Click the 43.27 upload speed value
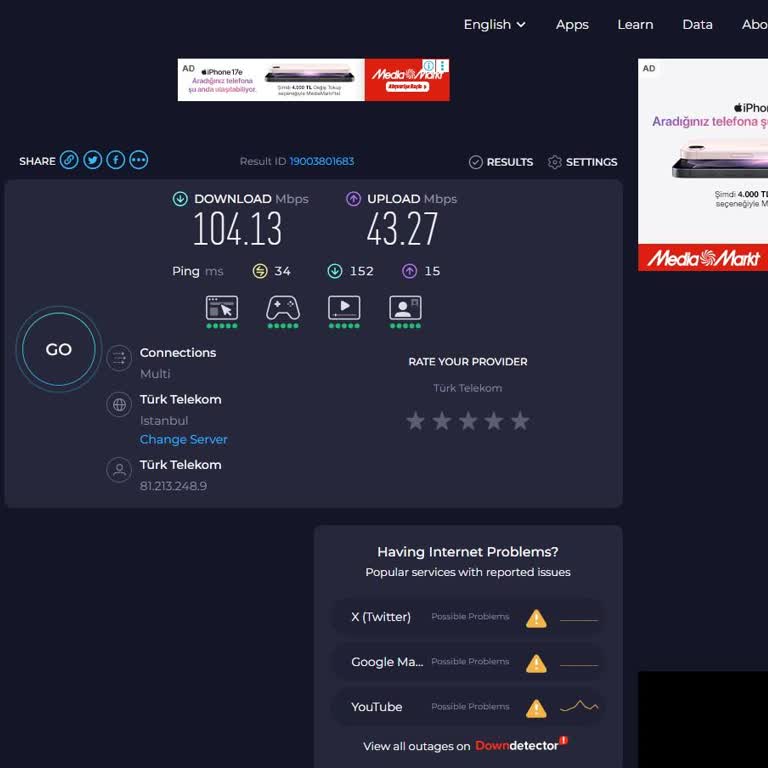 pos(402,228)
